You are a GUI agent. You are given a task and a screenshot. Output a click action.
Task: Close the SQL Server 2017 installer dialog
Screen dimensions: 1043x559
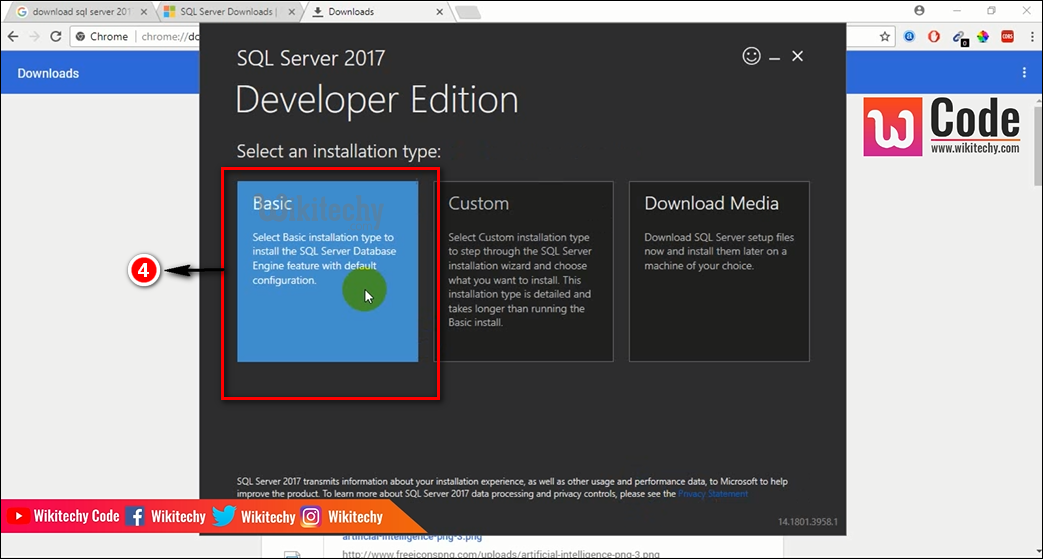point(797,57)
